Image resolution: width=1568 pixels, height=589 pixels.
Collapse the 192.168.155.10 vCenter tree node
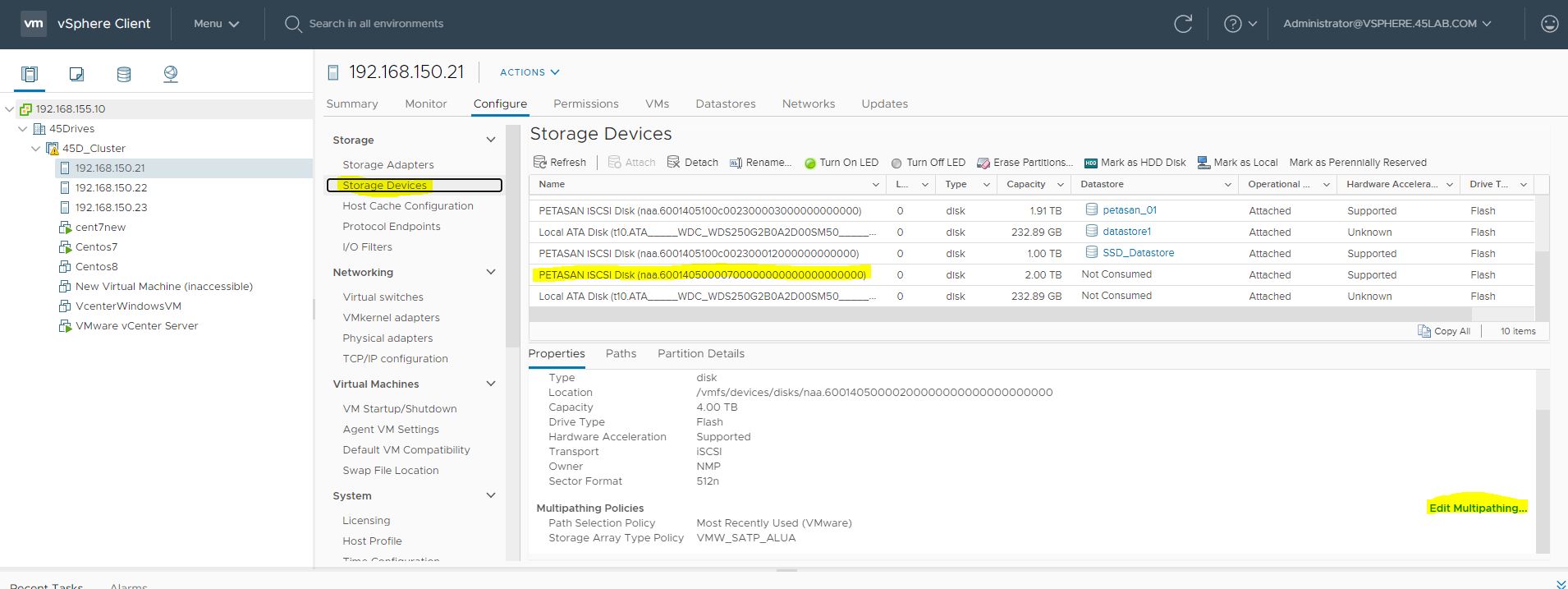pos(10,108)
